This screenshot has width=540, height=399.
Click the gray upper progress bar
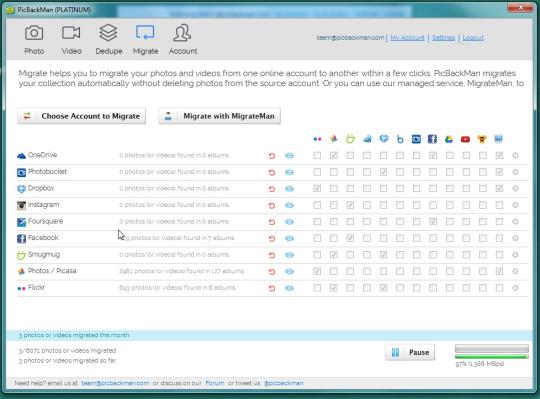pos(492,348)
